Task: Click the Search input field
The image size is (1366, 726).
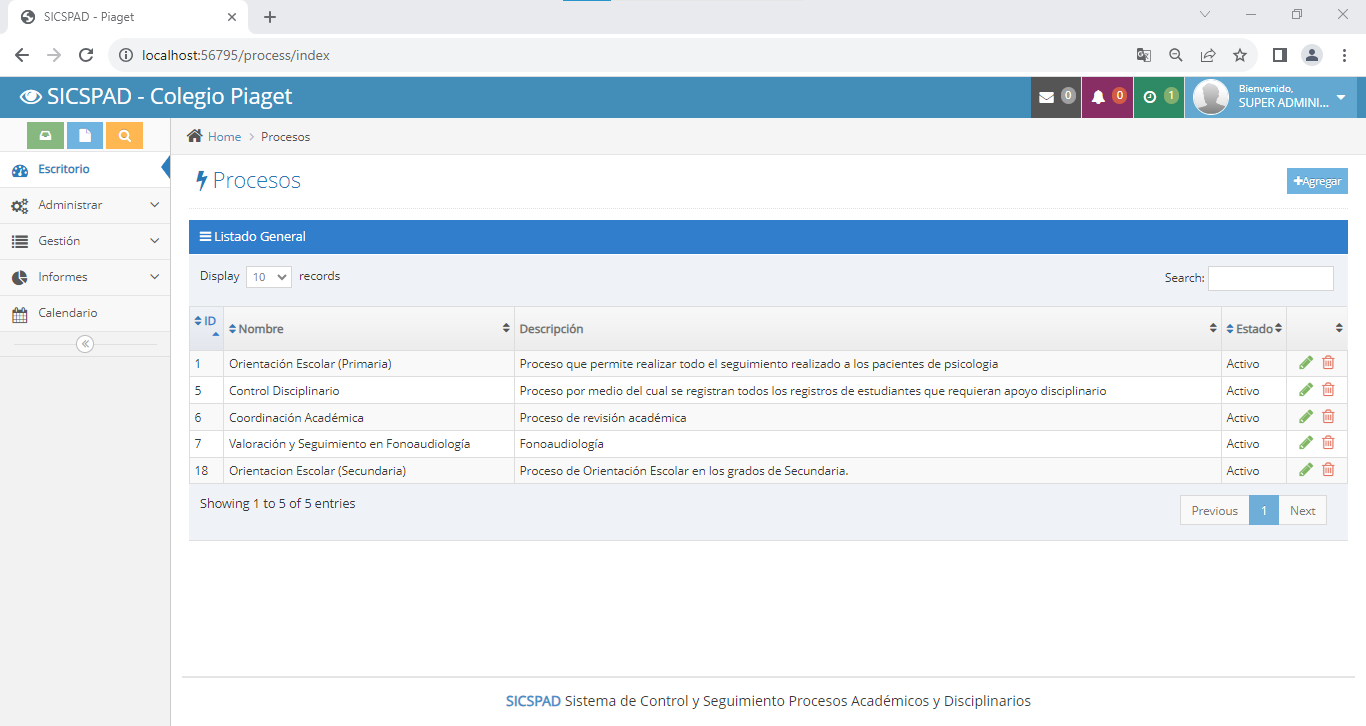Action: [x=1270, y=278]
